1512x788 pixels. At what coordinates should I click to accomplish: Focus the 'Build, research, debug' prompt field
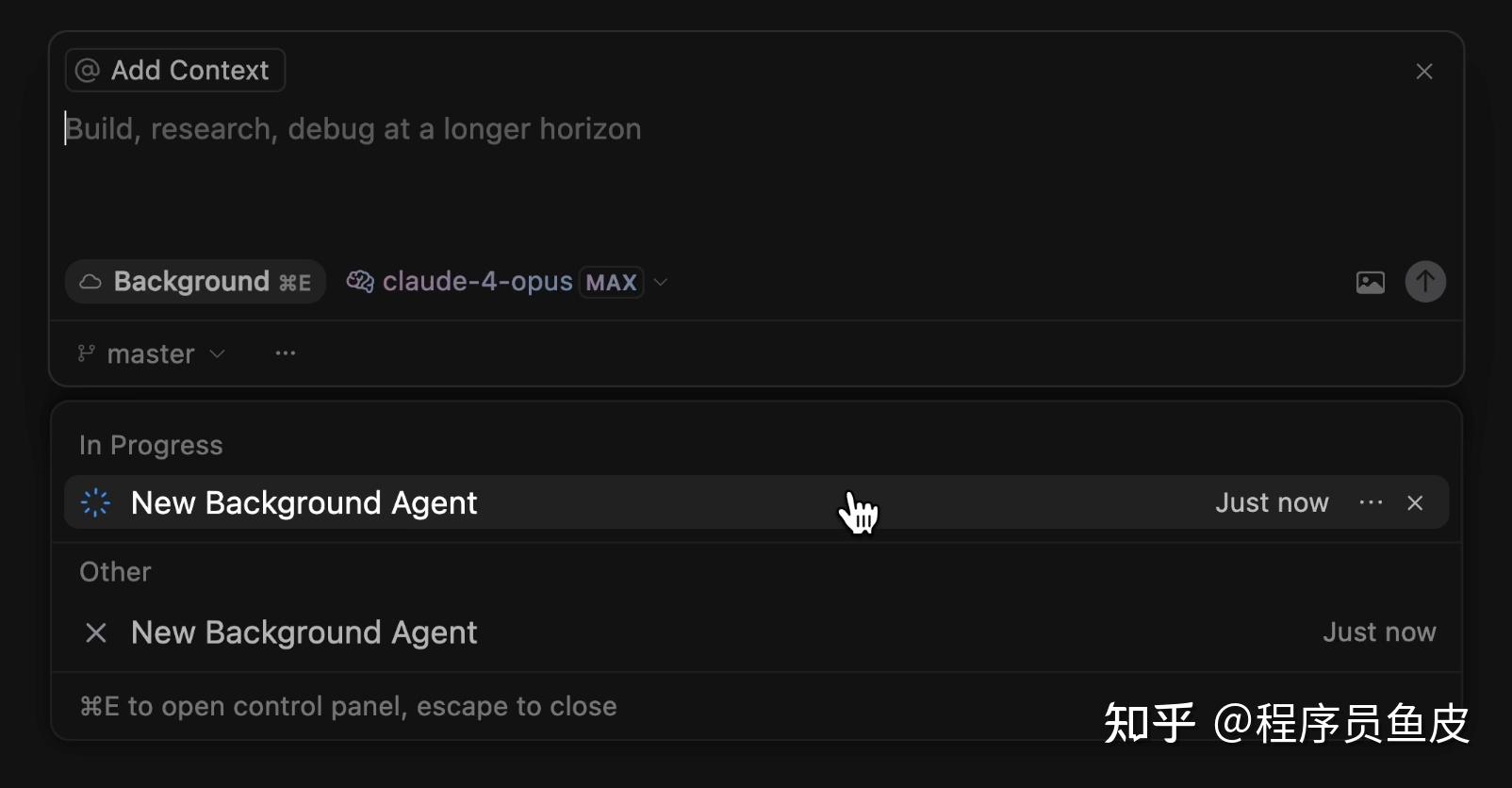click(566, 170)
